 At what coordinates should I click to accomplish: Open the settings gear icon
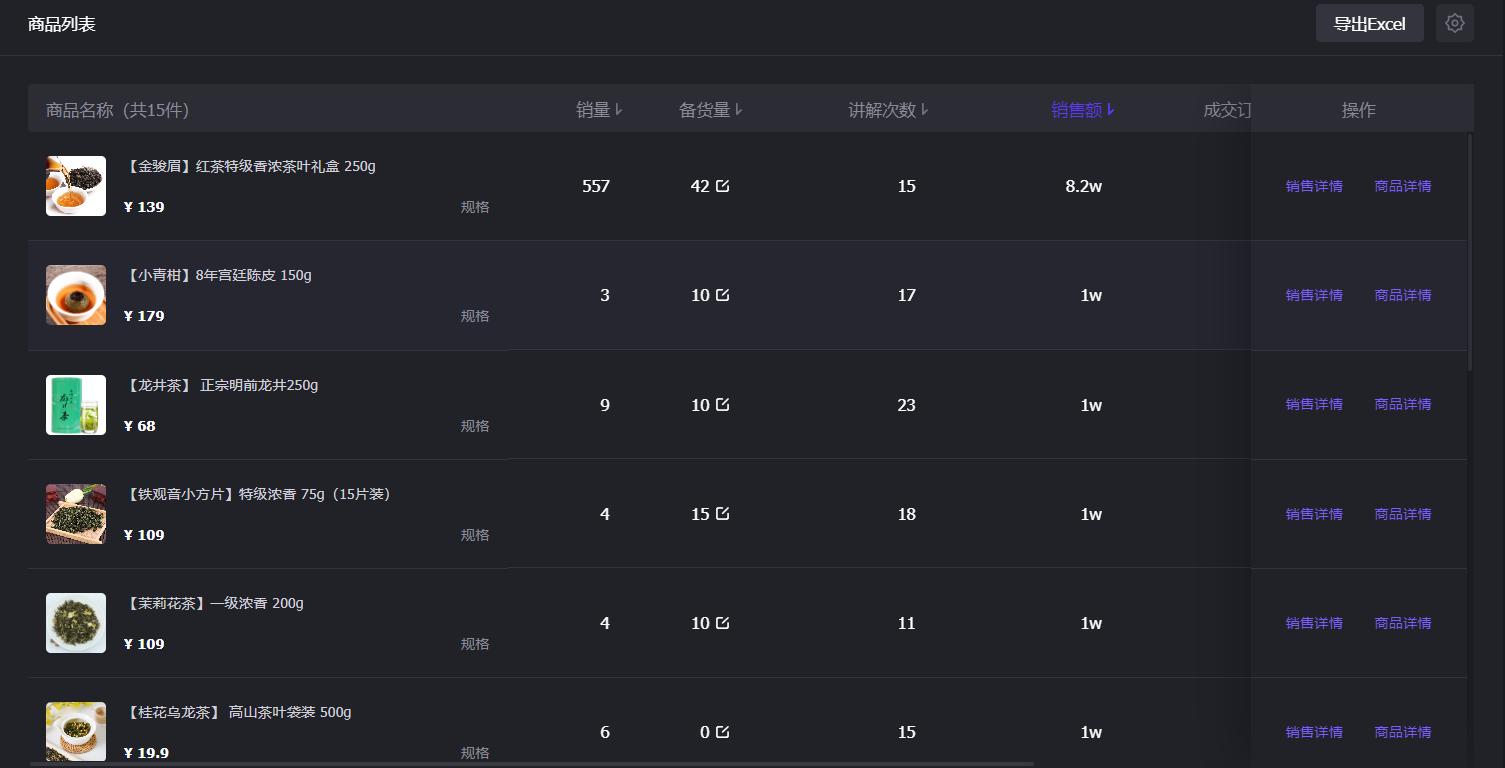point(1454,23)
